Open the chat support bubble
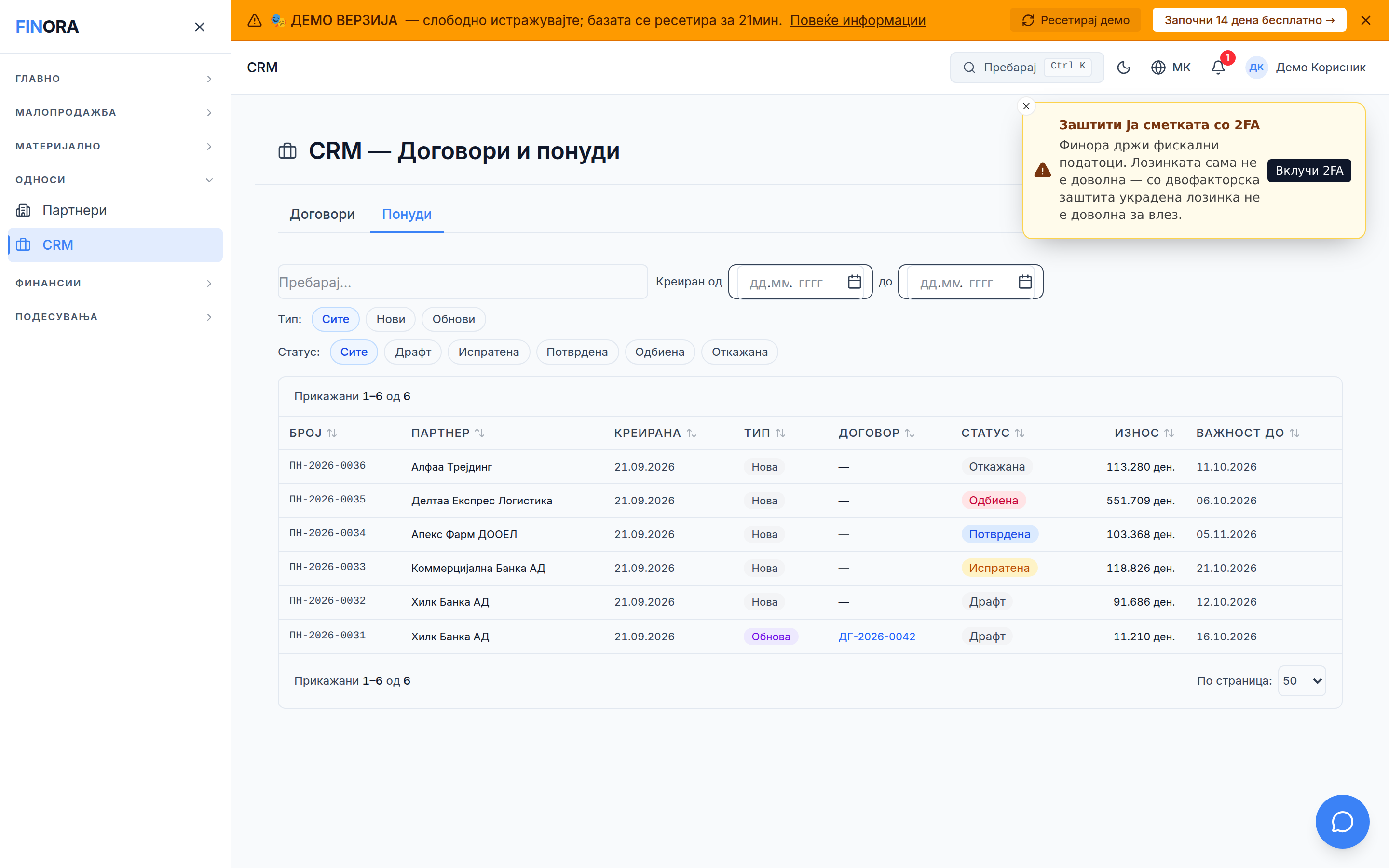The width and height of the screenshot is (1389, 868). [1342, 821]
